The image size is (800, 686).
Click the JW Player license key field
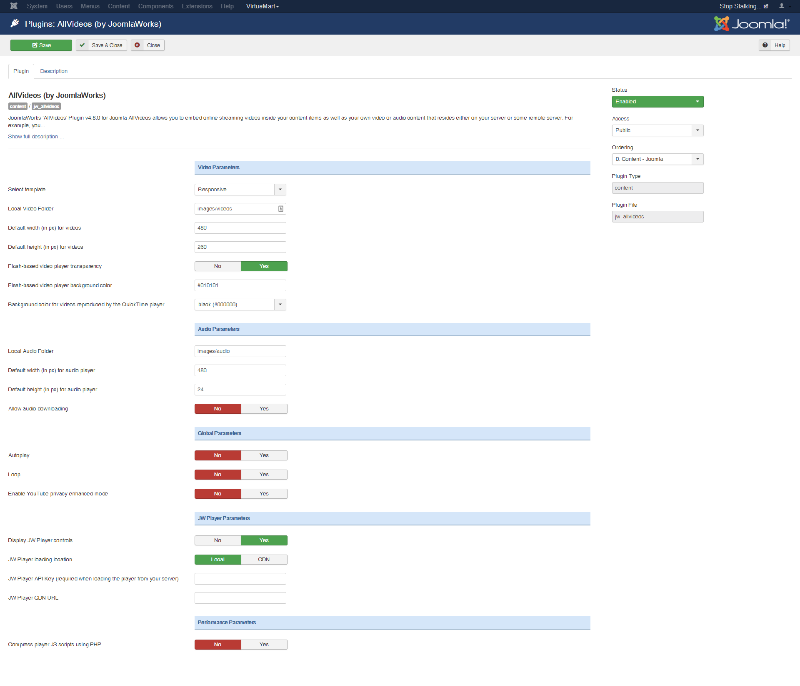click(x=240, y=579)
